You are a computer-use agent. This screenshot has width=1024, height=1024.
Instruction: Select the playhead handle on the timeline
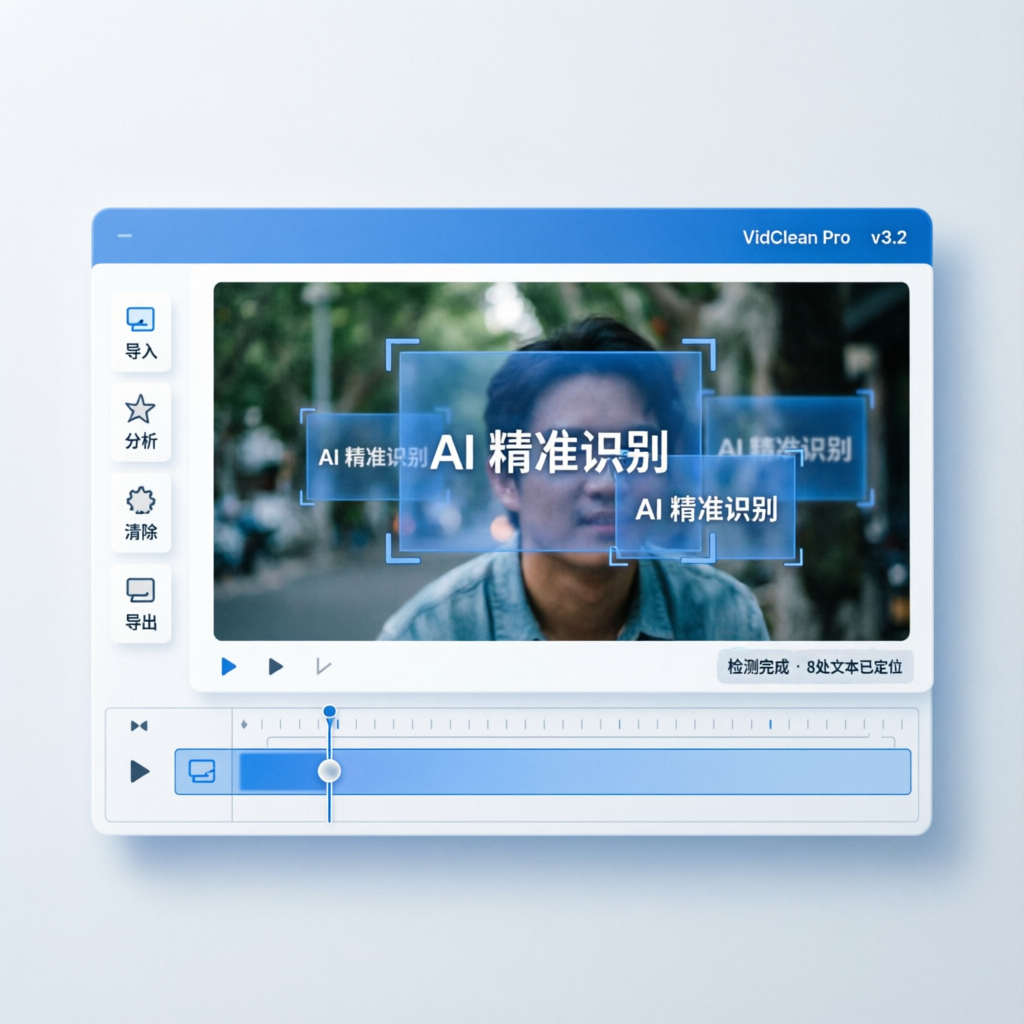click(328, 770)
